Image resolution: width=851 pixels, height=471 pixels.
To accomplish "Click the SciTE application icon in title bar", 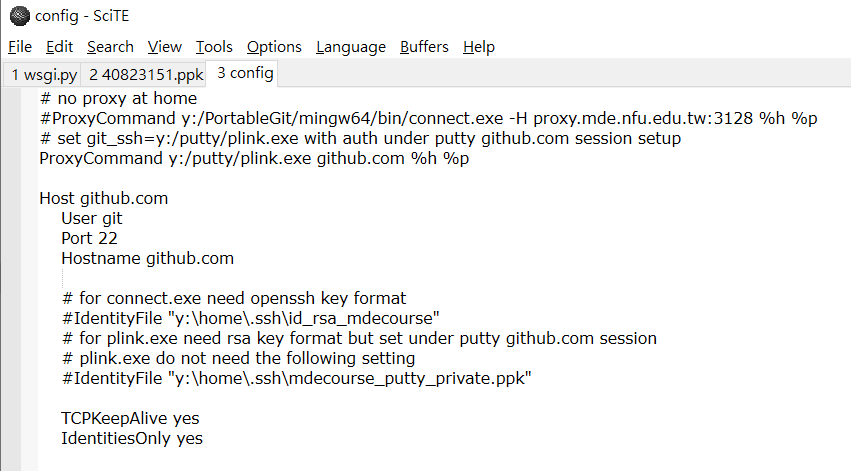I will point(19,15).
